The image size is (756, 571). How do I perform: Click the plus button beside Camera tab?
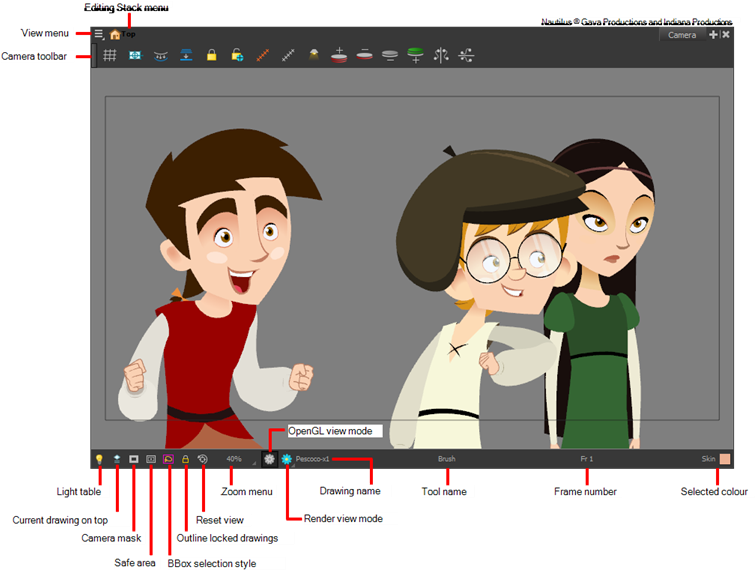713,35
